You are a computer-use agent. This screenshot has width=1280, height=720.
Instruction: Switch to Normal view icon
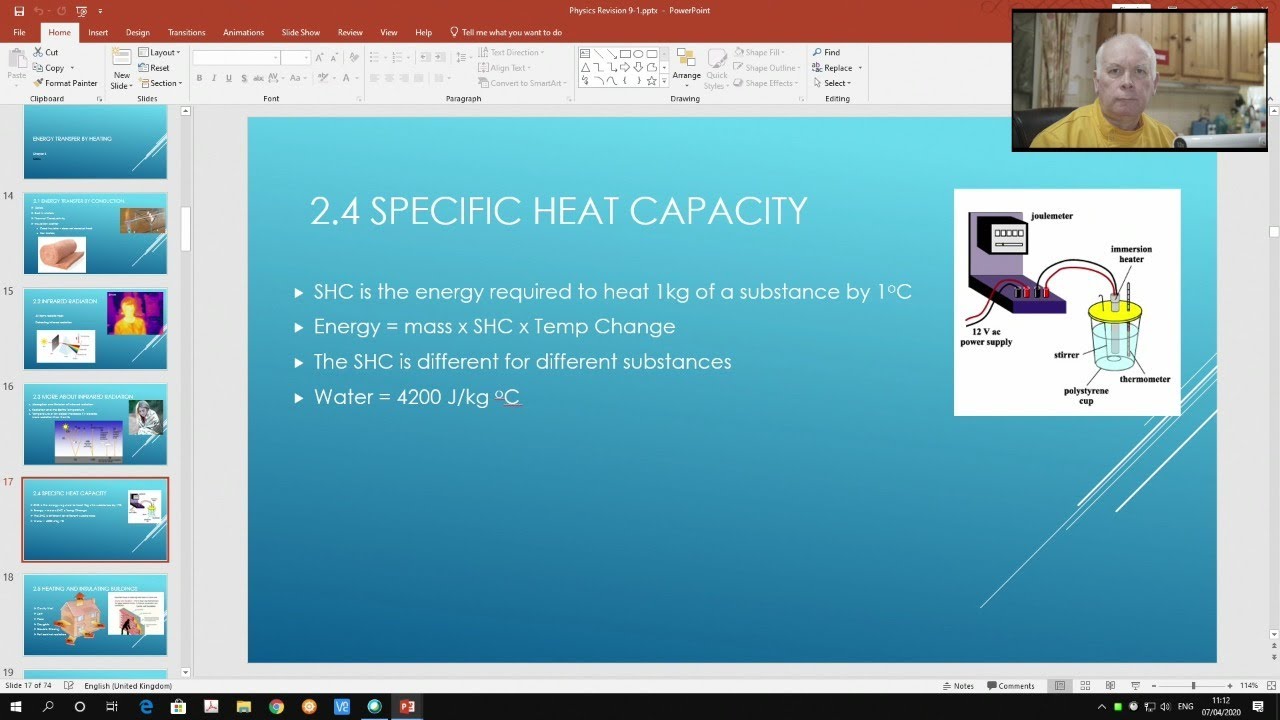(x=1060, y=686)
